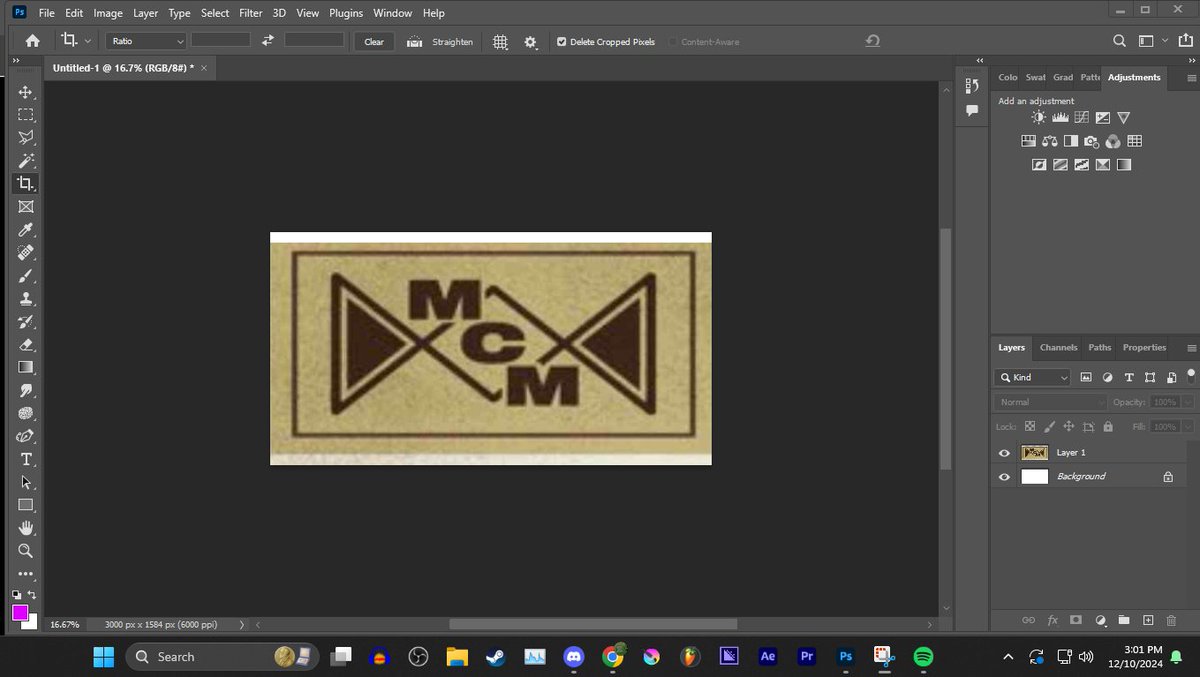Toggle Delete Cropped Pixels checkbox
This screenshot has height=677, width=1200.
coord(561,42)
